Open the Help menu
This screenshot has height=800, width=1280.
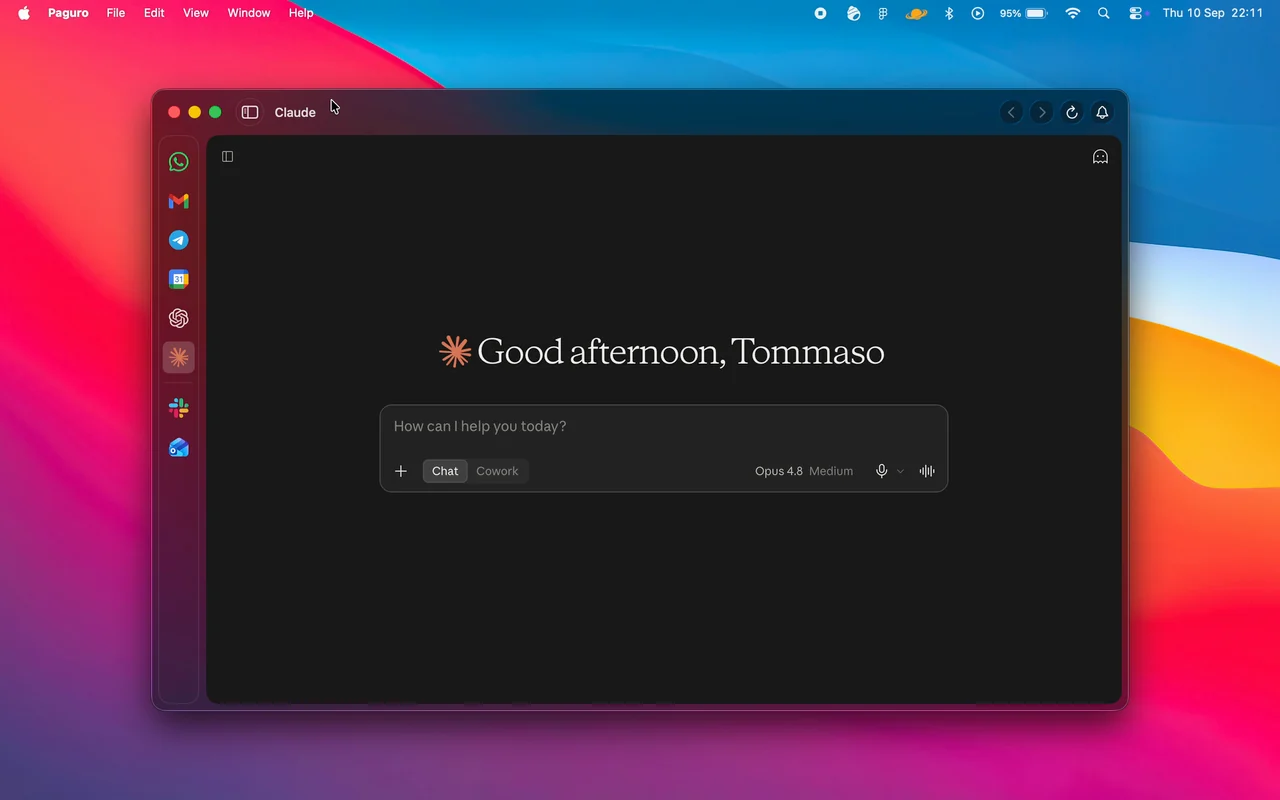point(301,13)
